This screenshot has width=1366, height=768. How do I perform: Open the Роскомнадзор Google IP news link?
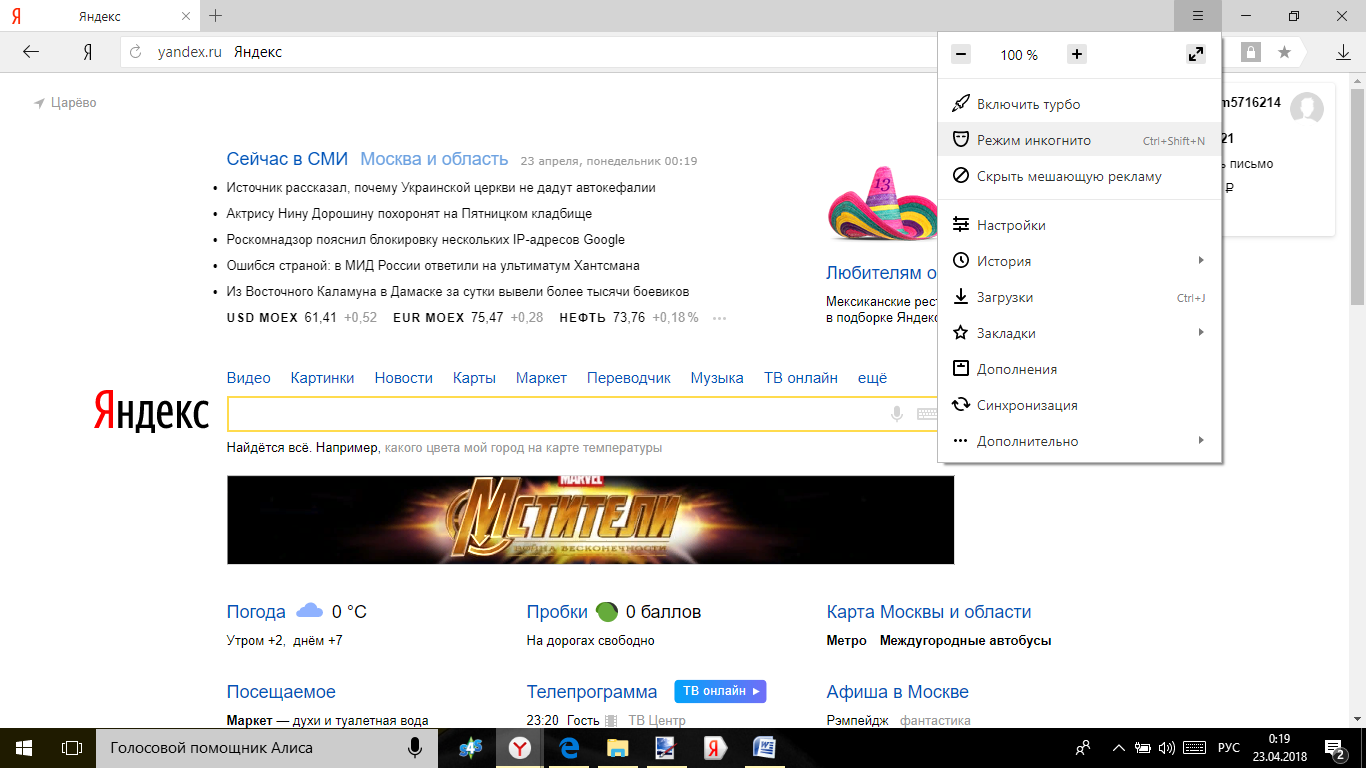pos(426,239)
